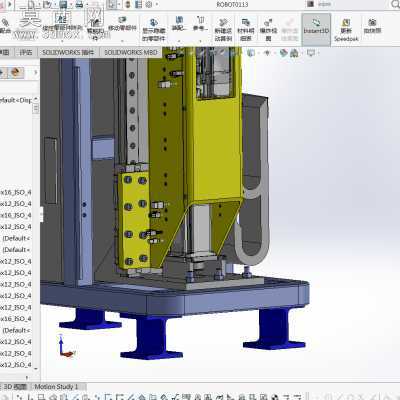This screenshot has height=400, width=400.
Task: Open the dropdown under 移动零部件
Action: (122, 41)
